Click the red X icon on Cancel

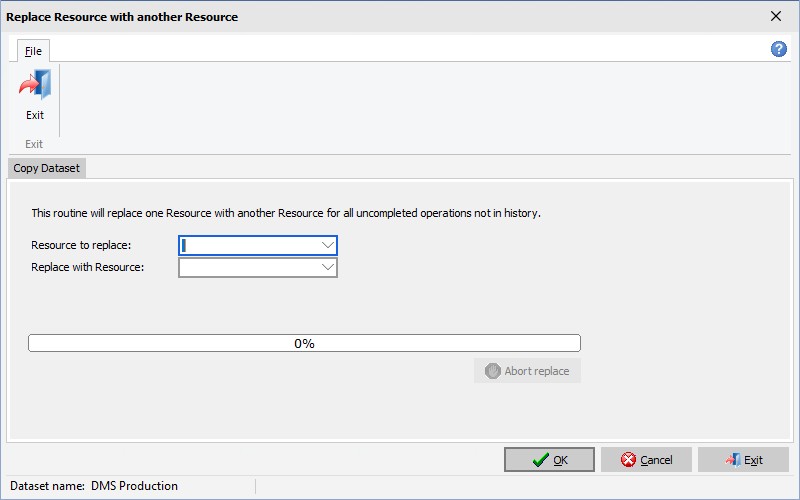point(628,460)
